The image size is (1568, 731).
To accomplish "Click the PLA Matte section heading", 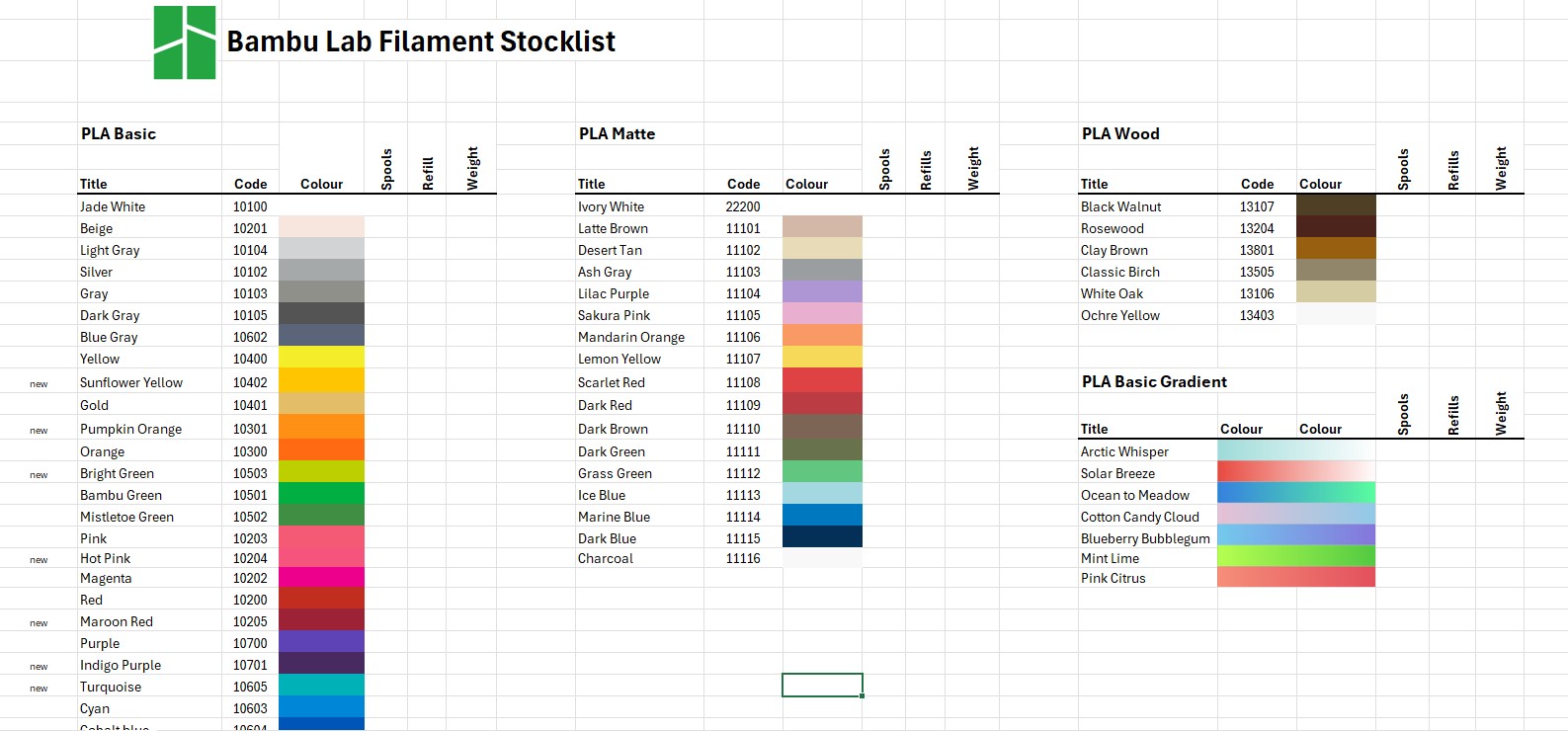I will (x=618, y=134).
